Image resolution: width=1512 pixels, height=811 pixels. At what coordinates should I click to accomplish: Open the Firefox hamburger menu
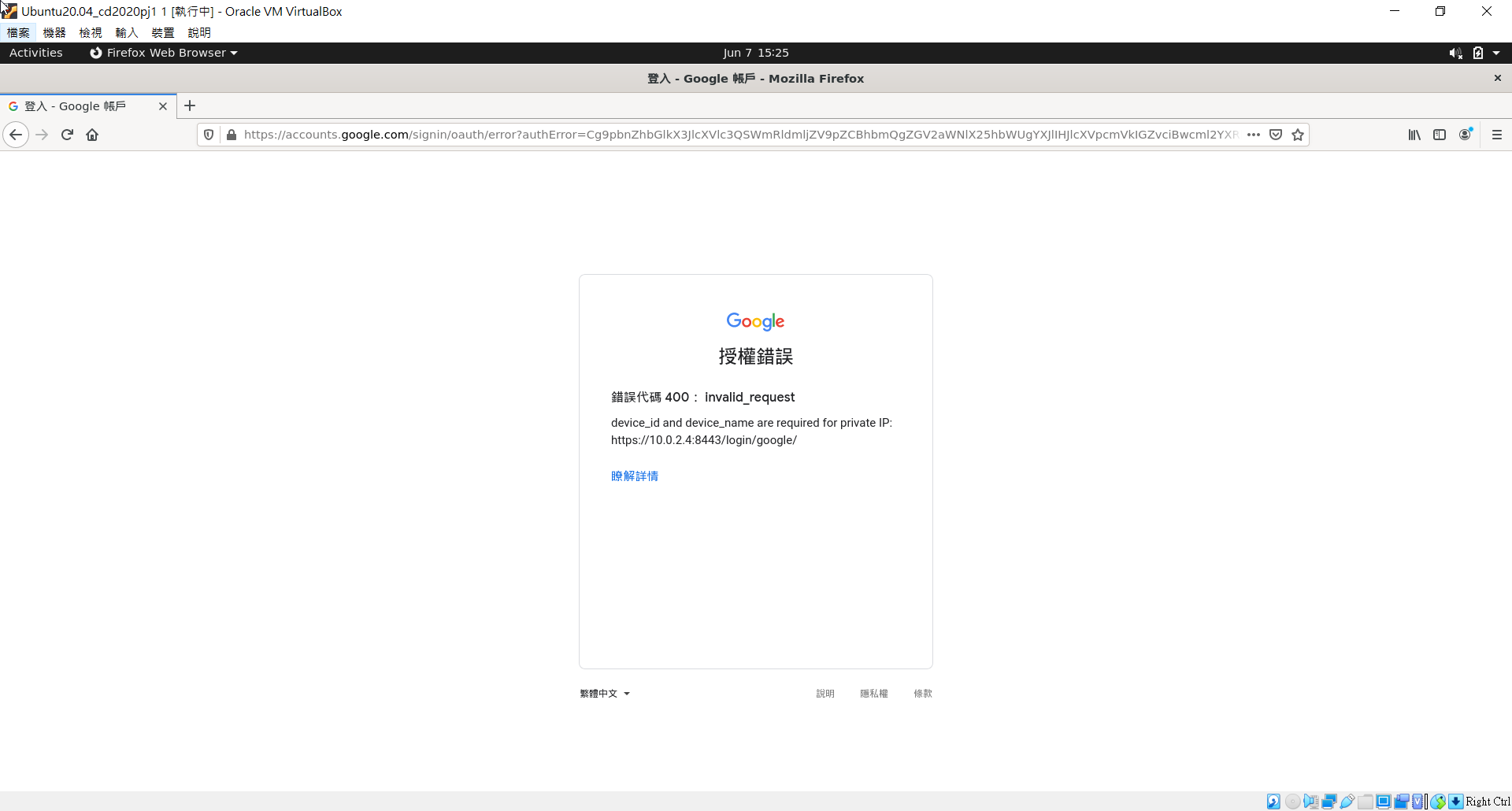[1497, 135]
